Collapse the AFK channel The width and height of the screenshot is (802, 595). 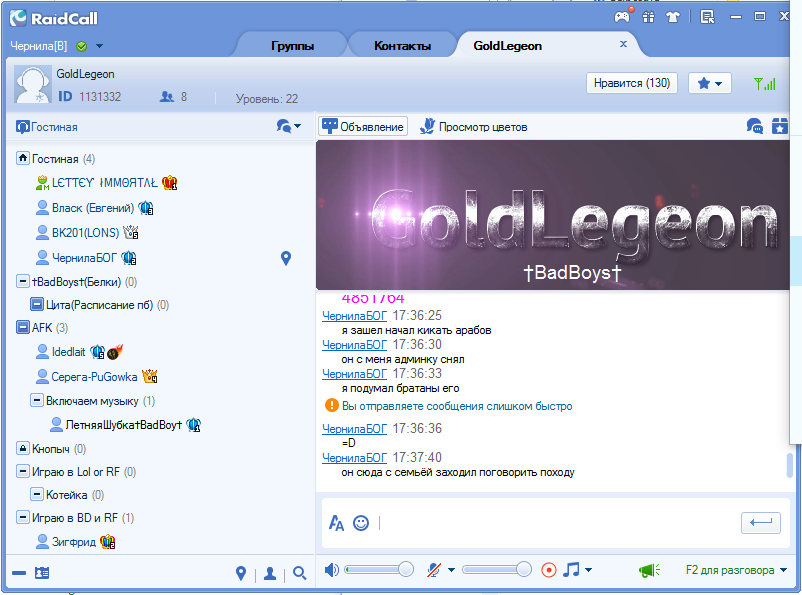[23, 327]
